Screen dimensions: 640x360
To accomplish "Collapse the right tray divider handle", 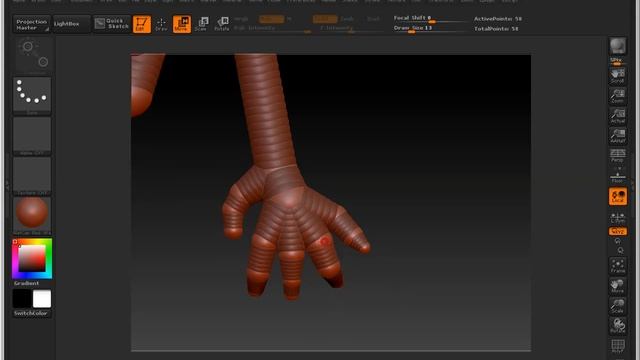I will coord(633,185).
